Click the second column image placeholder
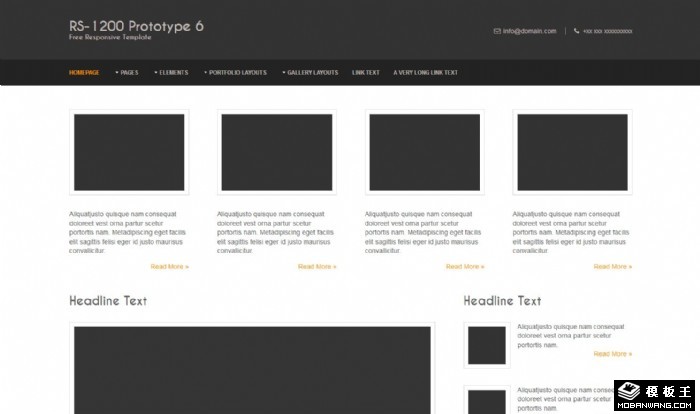The width and height of the screenshot is (700, 414). (277, 152)
